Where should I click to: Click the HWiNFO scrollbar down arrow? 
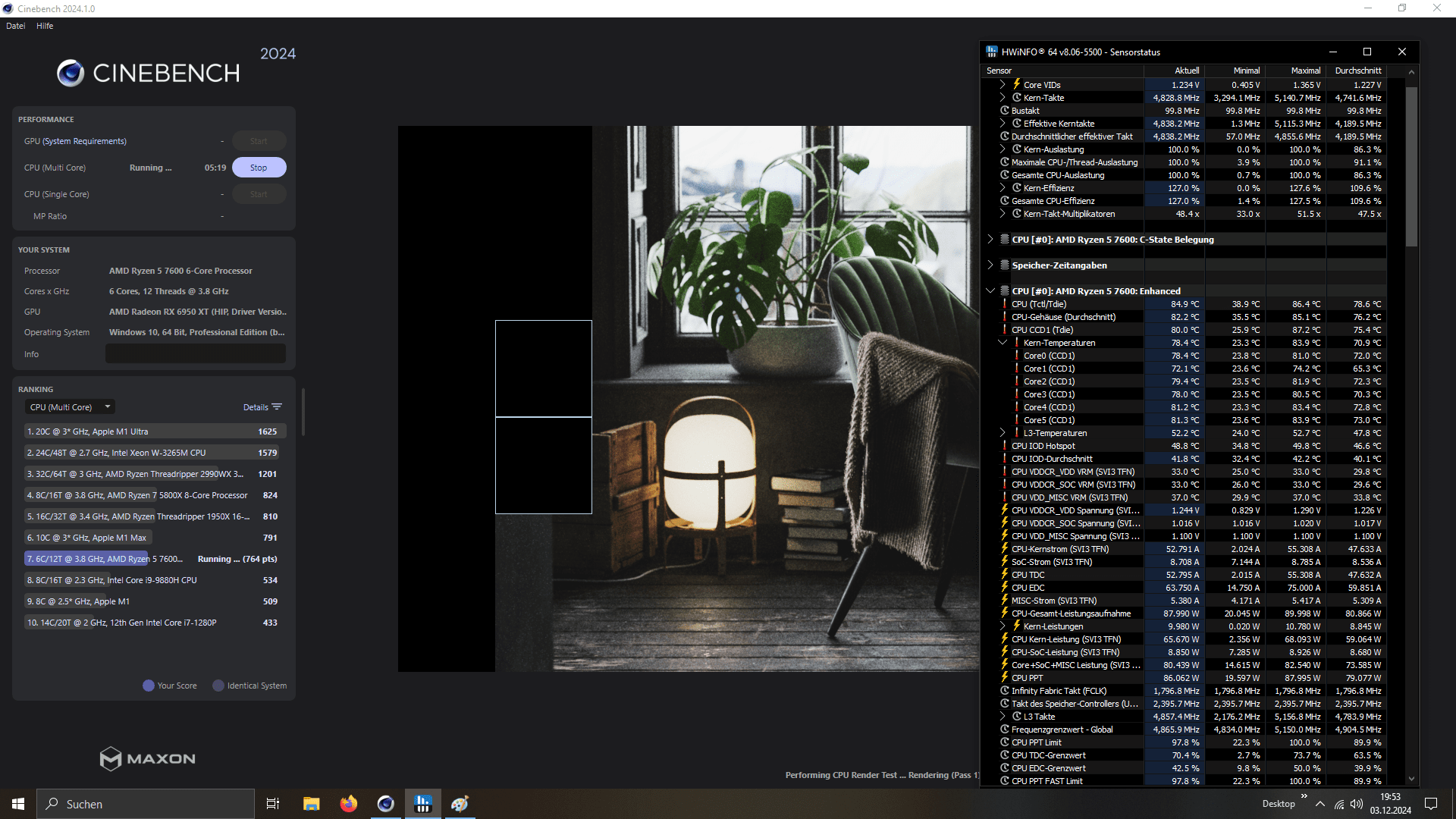pos(1411,779)
